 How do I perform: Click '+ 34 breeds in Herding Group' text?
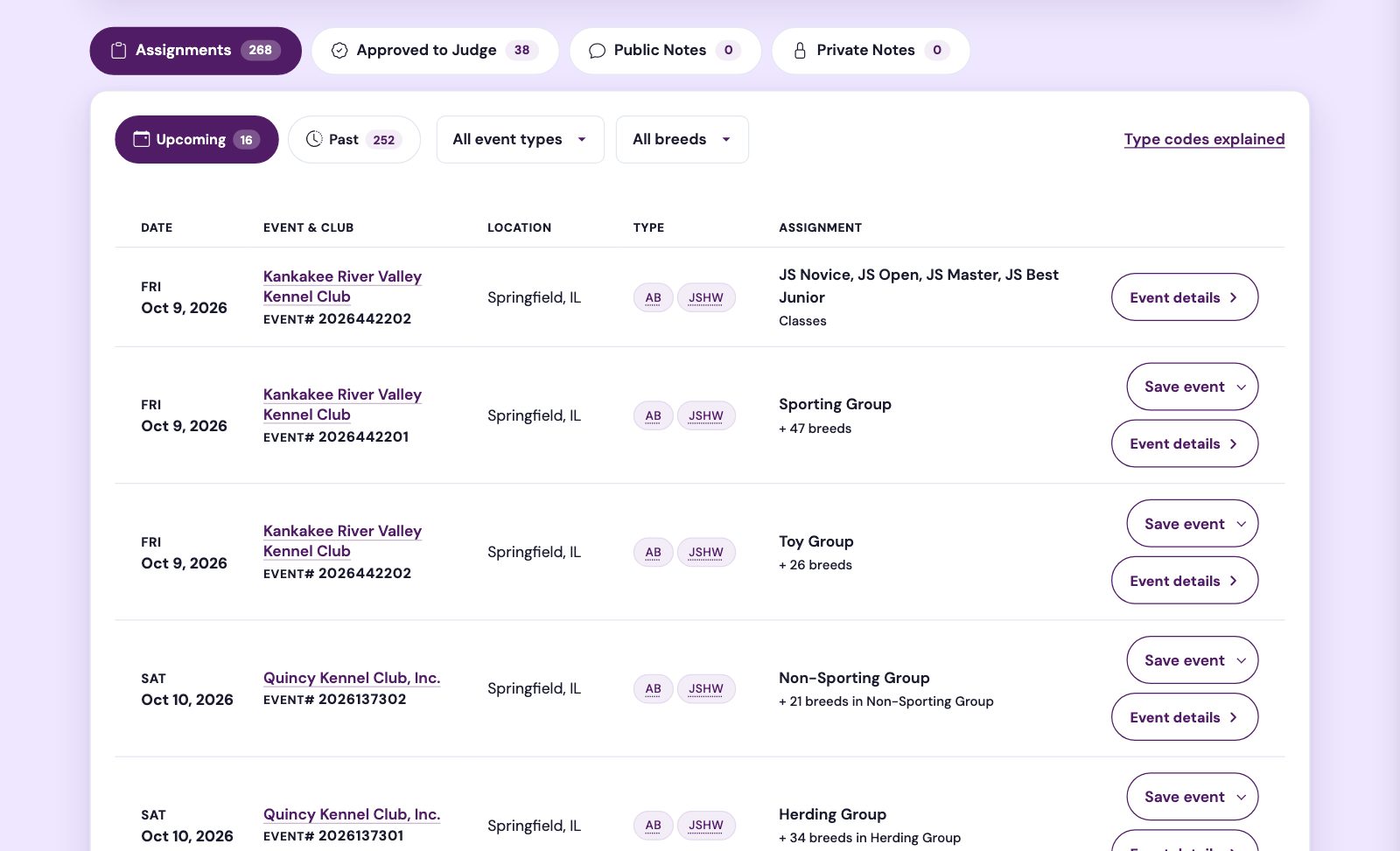pos(870,838)
